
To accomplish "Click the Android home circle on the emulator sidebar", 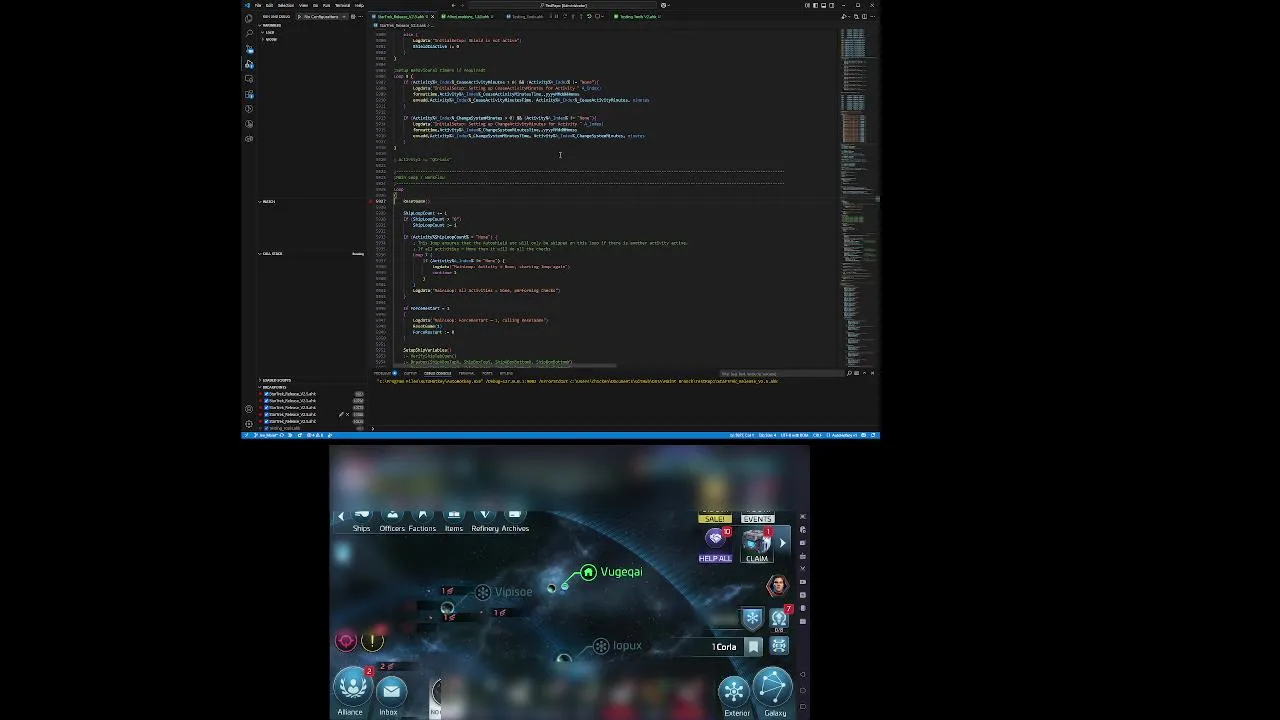I will [803, 690].
